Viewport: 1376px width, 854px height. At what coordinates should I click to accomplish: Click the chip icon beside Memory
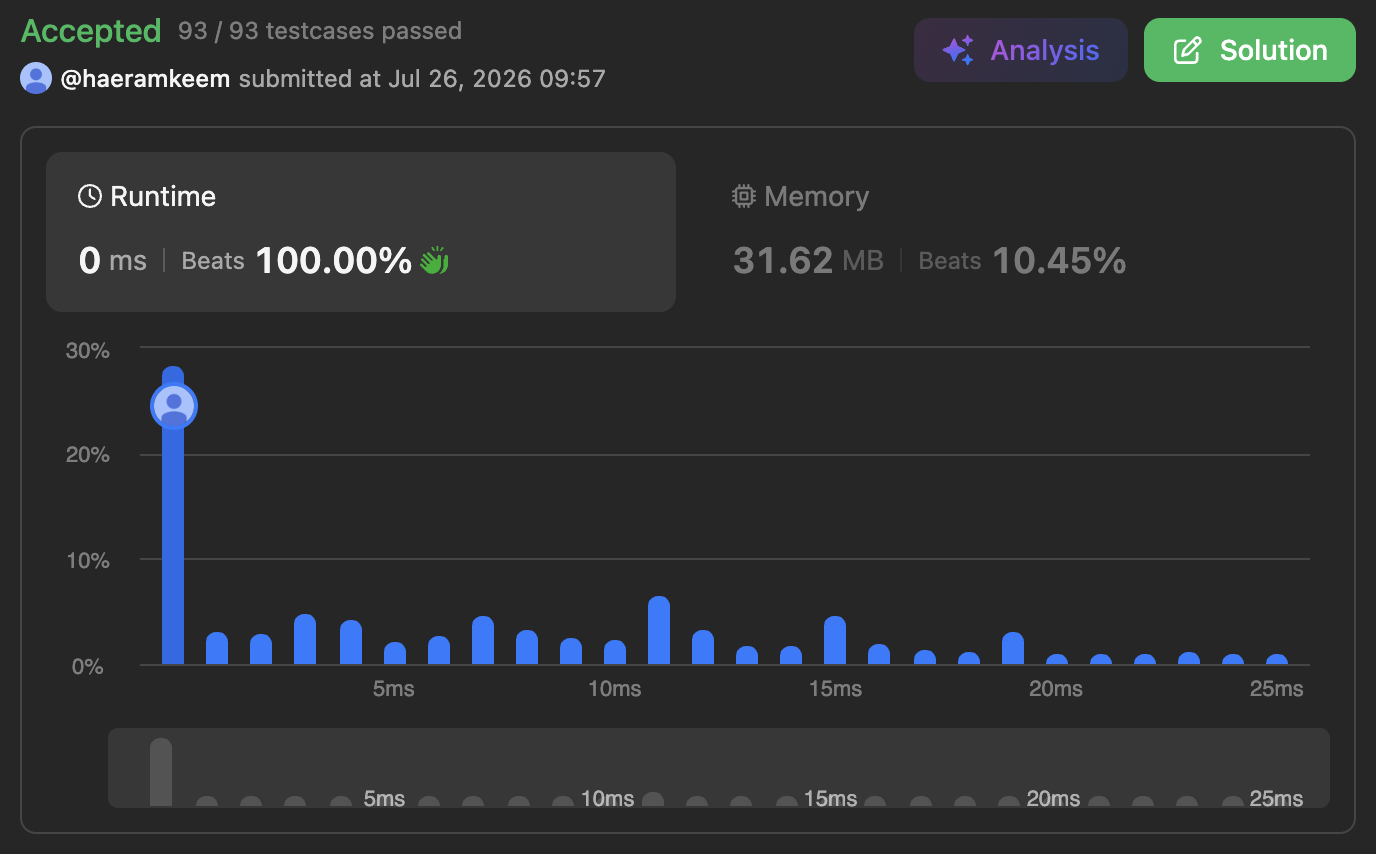pyautogui.click(x=743, y=196)
